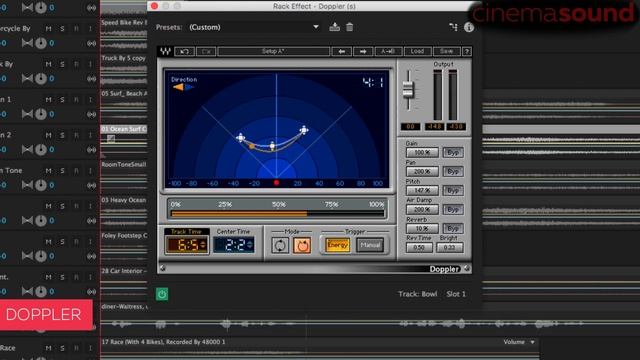Open the Setup A* preset menu
Screen dimensions: 640x360
coord(273,51)
